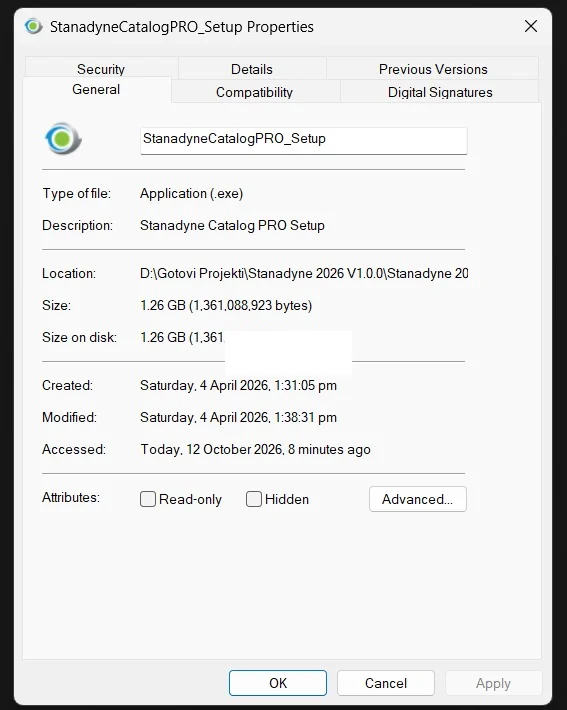
Task: Enable the Read-only checkbox
Action: click(x=148, y=499)
